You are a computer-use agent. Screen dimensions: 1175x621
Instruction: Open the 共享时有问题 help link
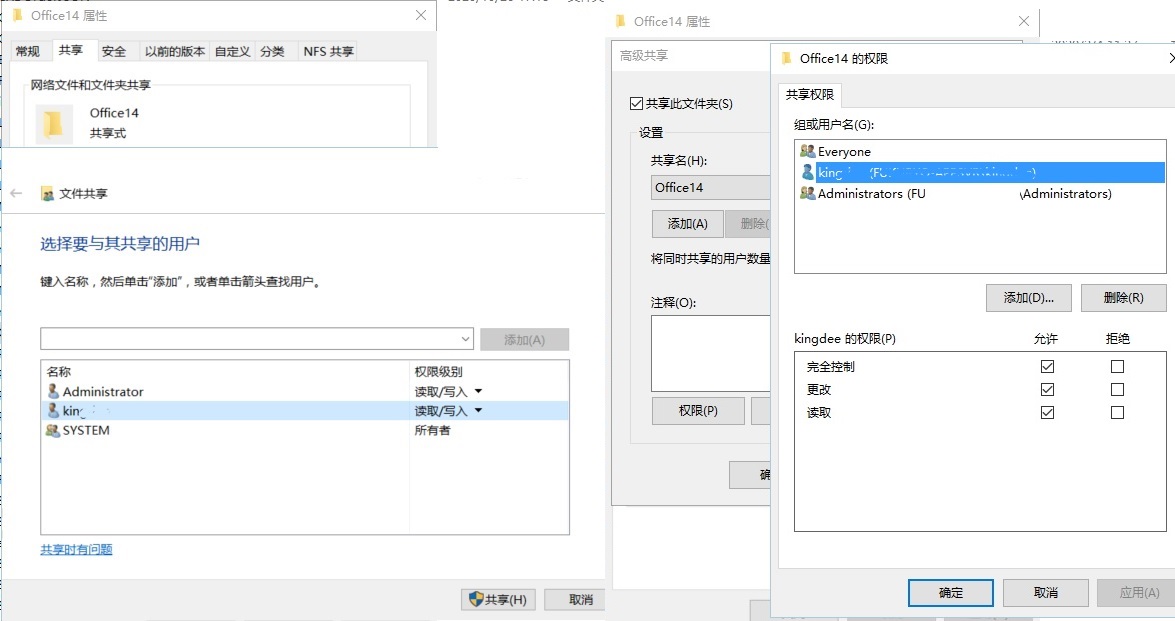(76, 549)
